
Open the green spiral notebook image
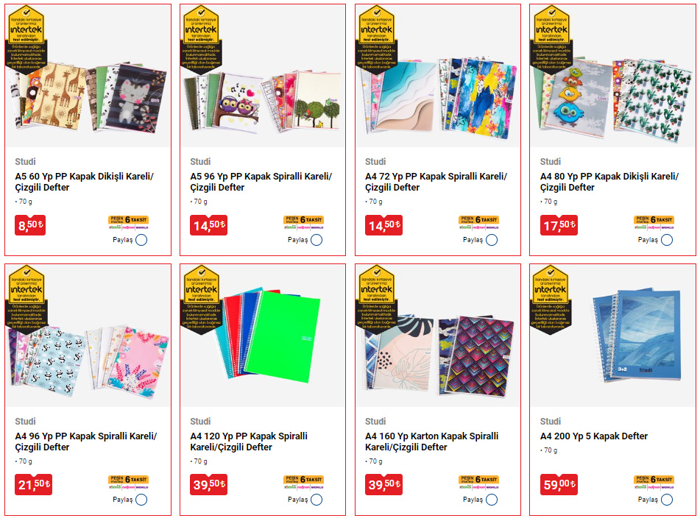click(263, 336)
